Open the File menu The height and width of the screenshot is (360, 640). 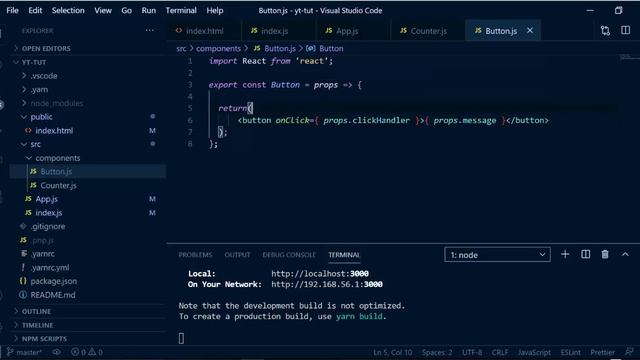(x=12, y=10)
